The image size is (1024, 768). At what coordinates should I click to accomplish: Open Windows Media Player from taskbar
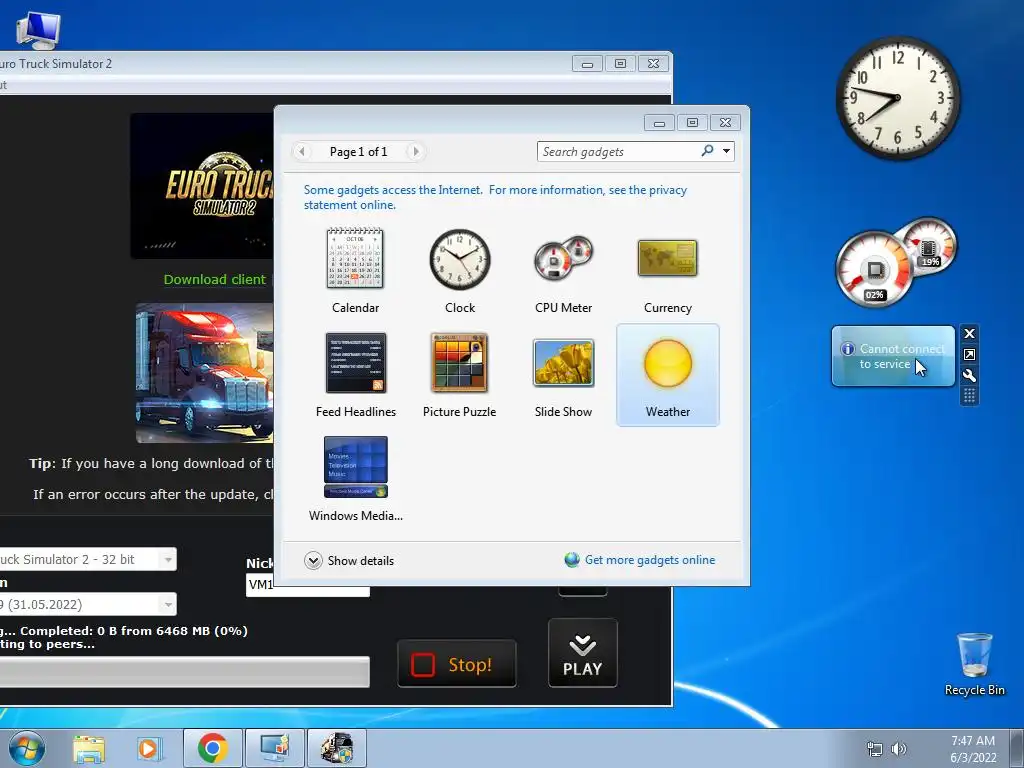click(x=150, y=748)
